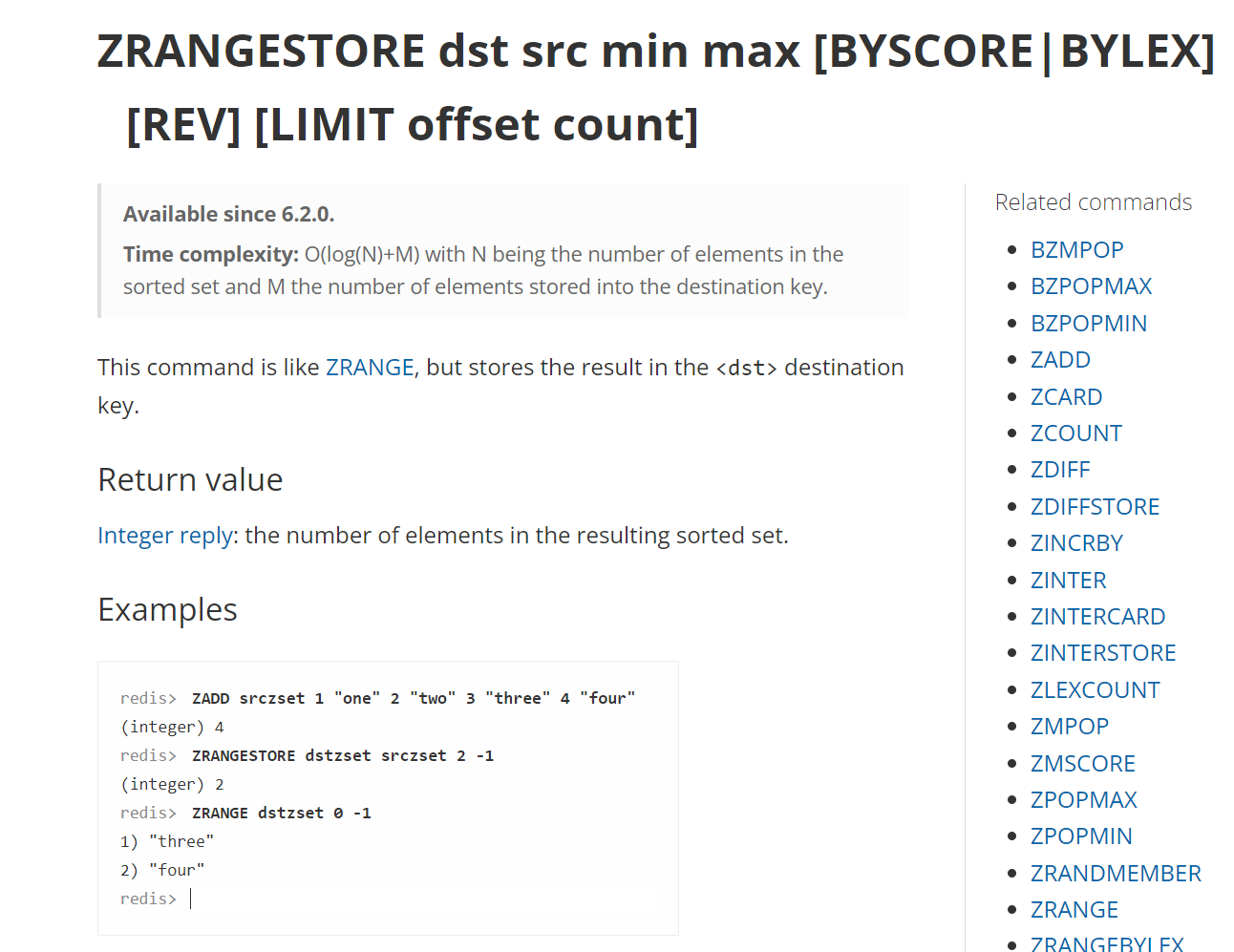Open the BZPOPMIN related command
1234x952 pixels.
pyautogui.click(x=1089, y=323)
